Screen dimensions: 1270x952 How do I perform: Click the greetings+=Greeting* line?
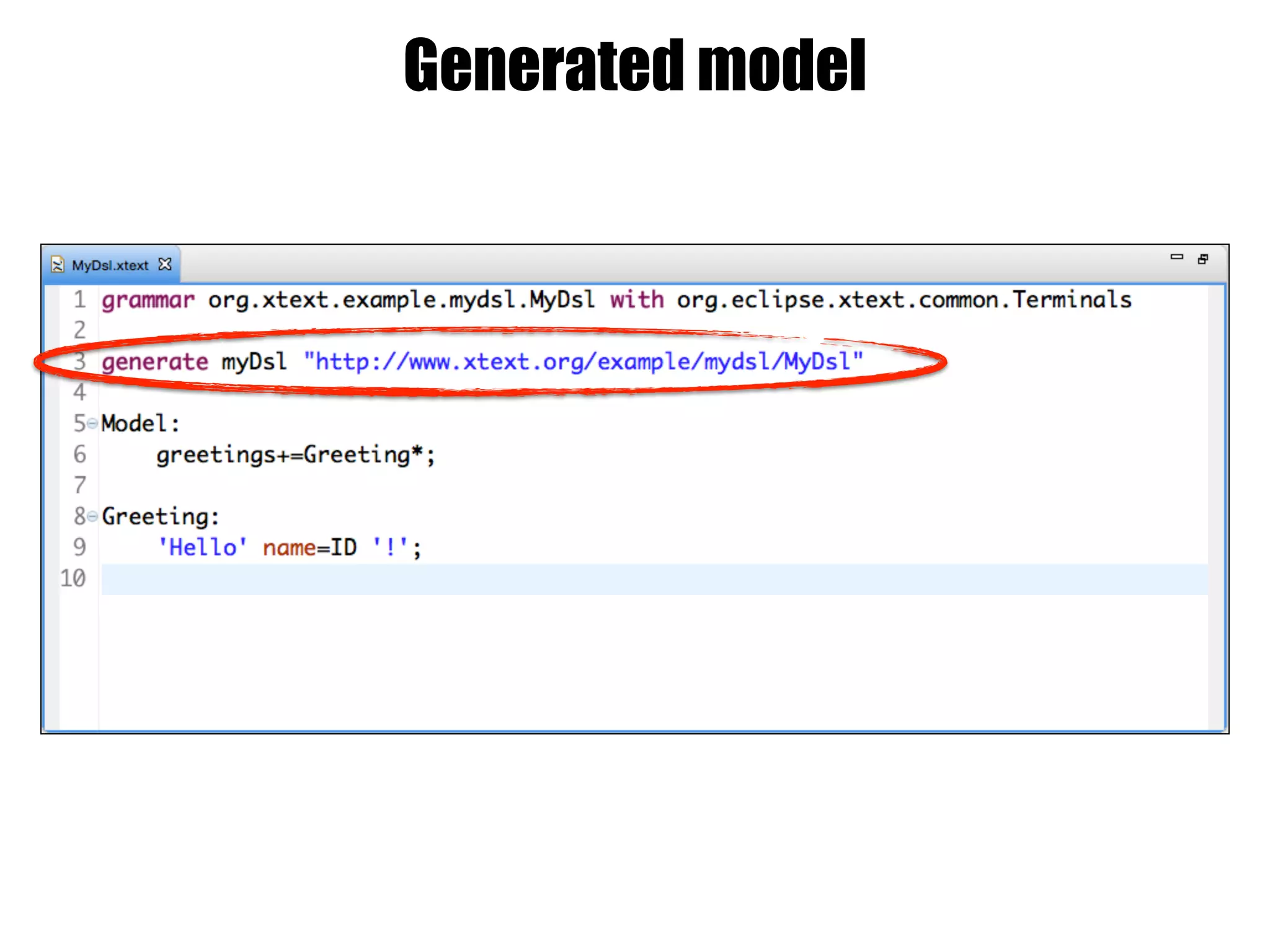(295, 456)
